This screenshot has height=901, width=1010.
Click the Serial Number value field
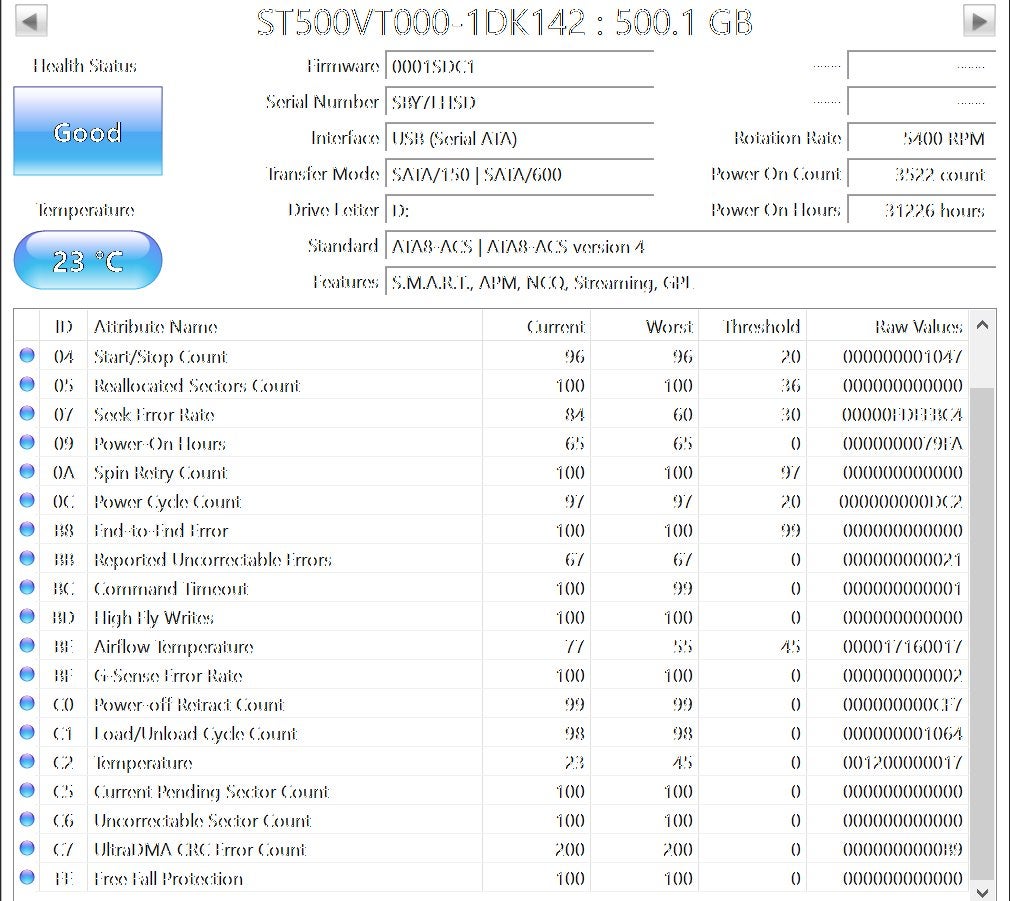519,102
